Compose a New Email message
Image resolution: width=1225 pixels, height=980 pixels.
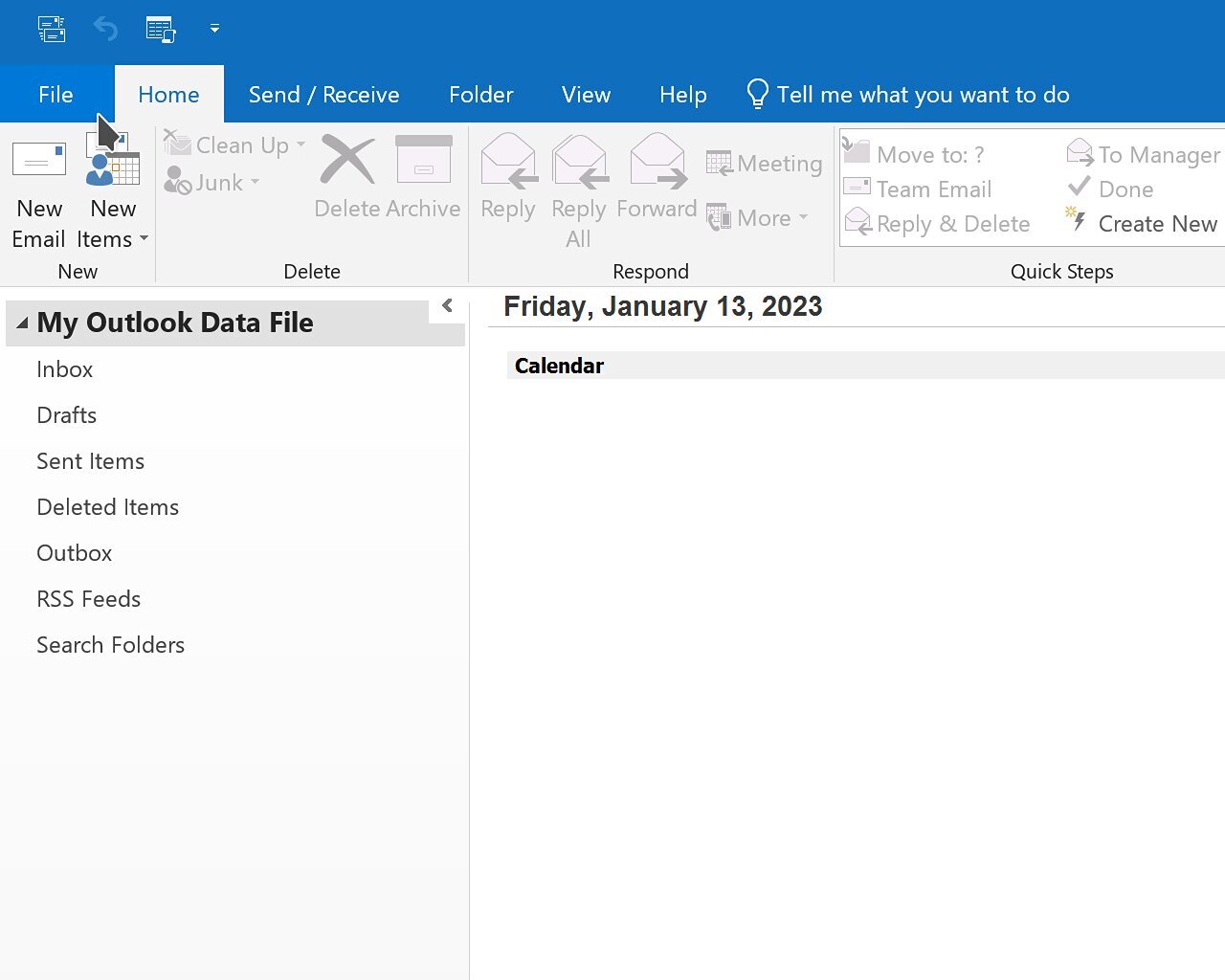(x=38, y=191)
